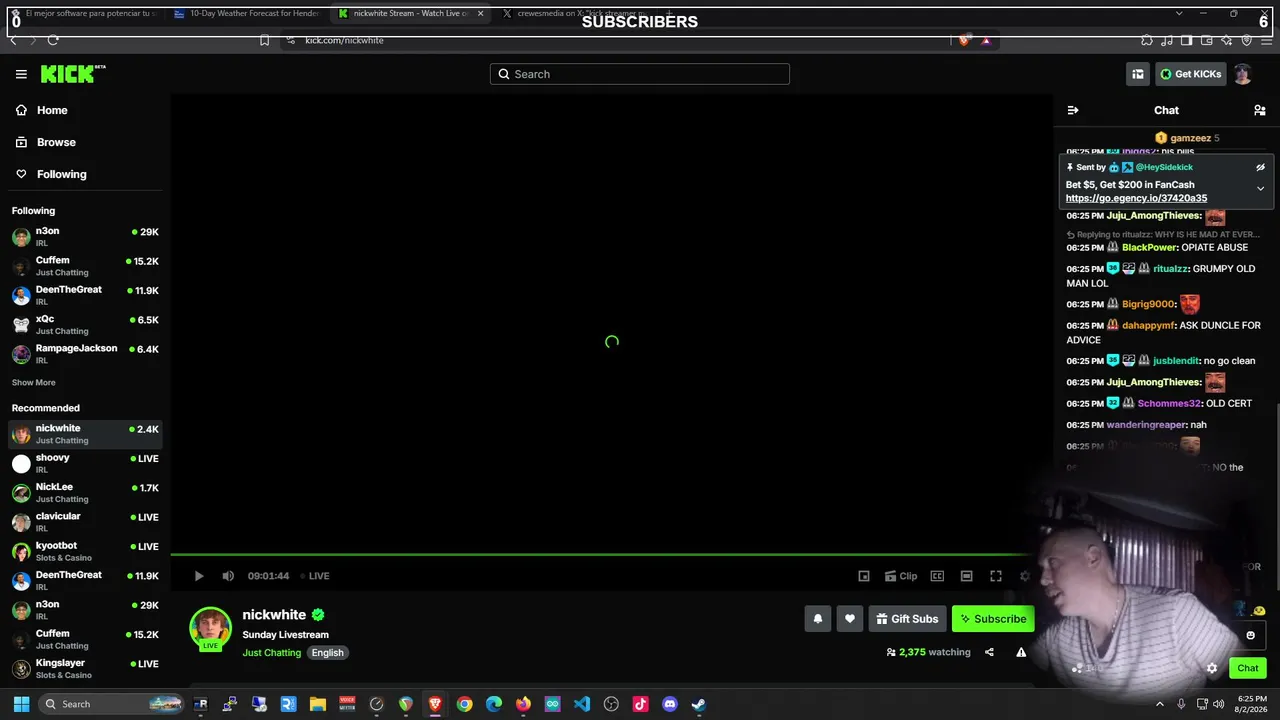The image size is (1280, 720).
Task: Open Brave browser main menu
Action: point(1266,40)
